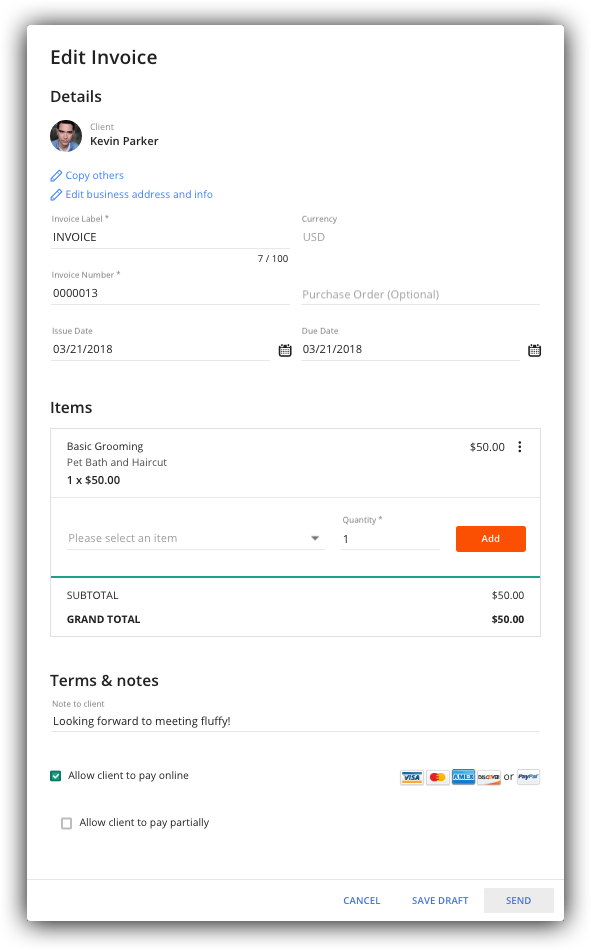Click the edit pencil for business address info
Image resolution: width=591 pixels, height=950 pixels.
coord(56,194)
